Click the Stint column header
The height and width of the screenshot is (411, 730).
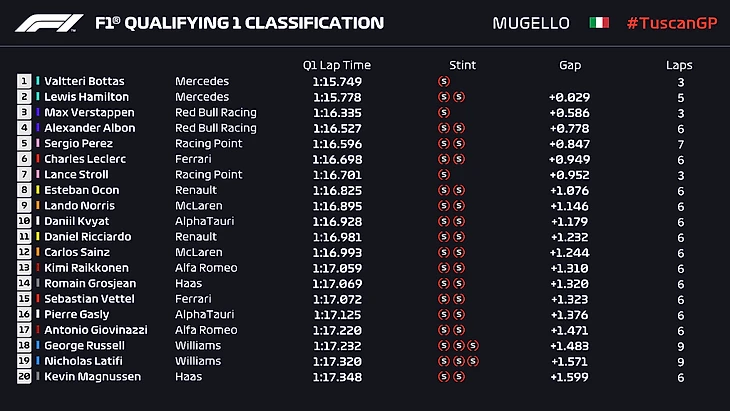pyautogui.click(x=463, y=65)
